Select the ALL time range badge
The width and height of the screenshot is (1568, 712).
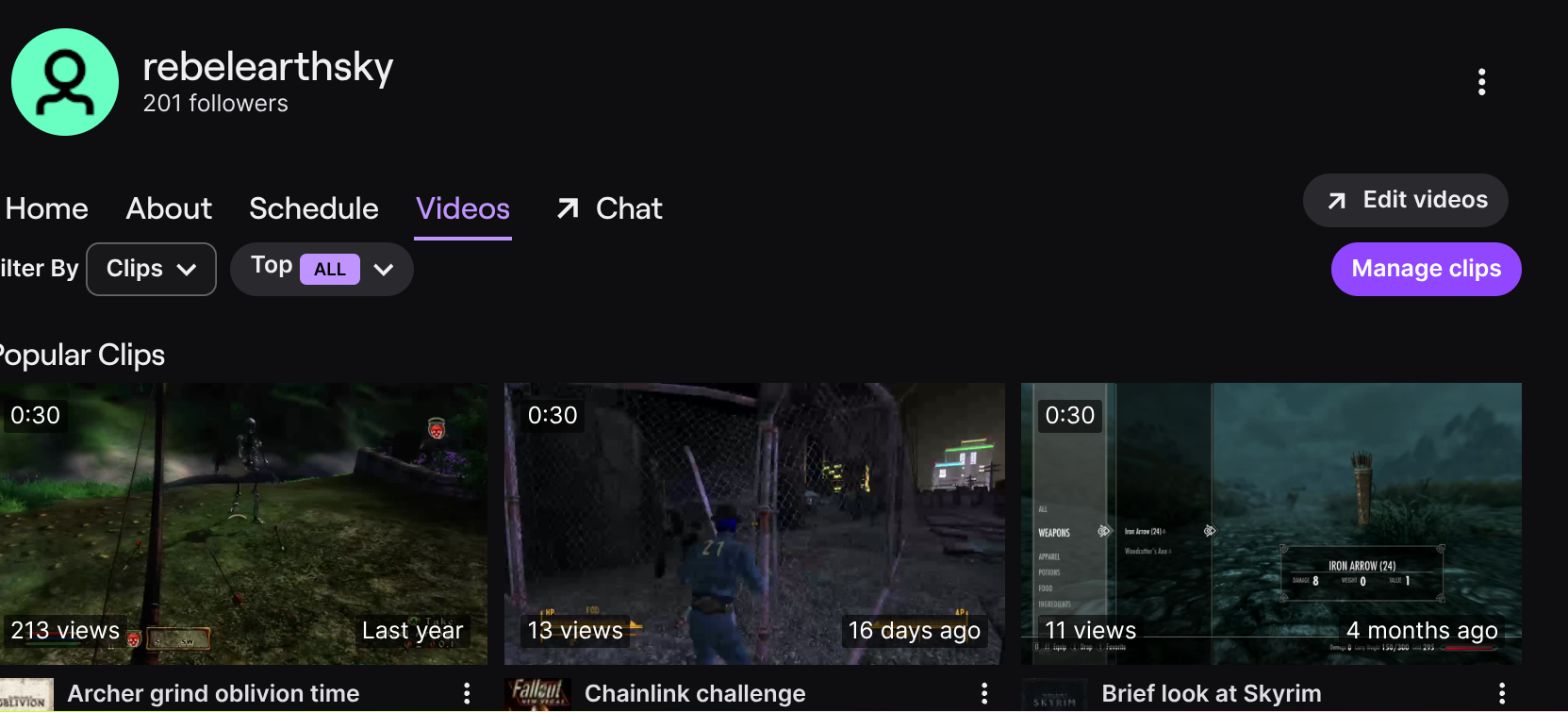(x=330, y=269)
